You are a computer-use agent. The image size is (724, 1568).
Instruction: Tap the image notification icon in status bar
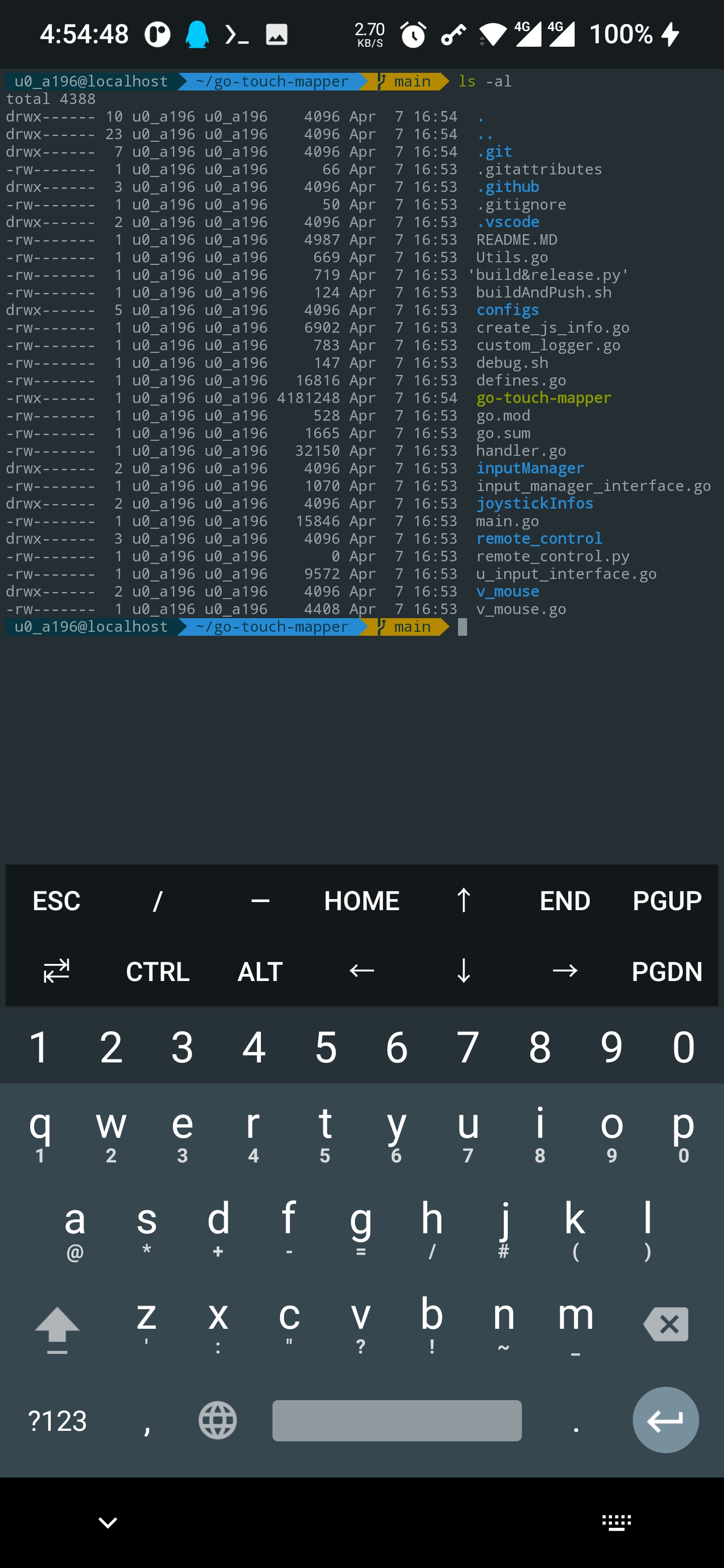coord(277,34)
